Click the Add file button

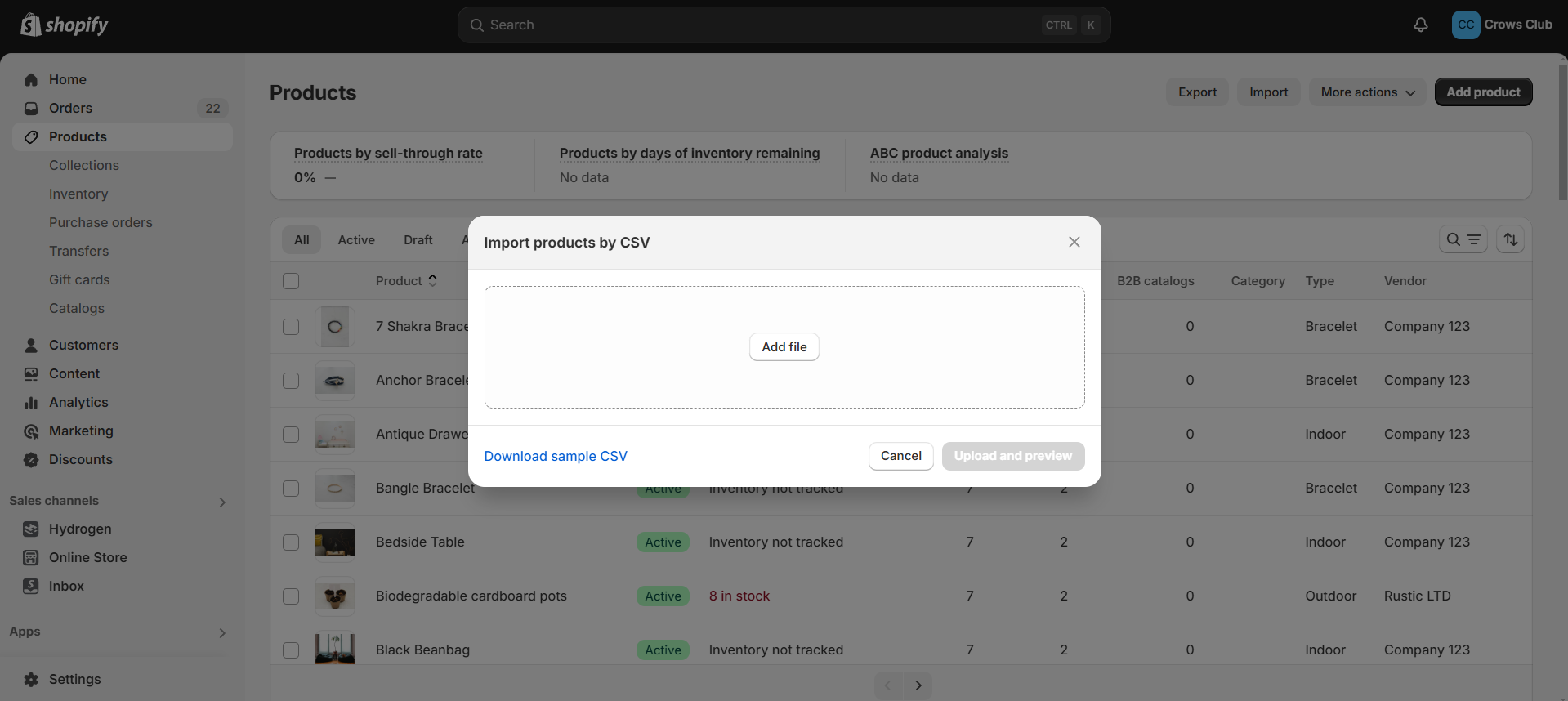[x=784, y=346]
